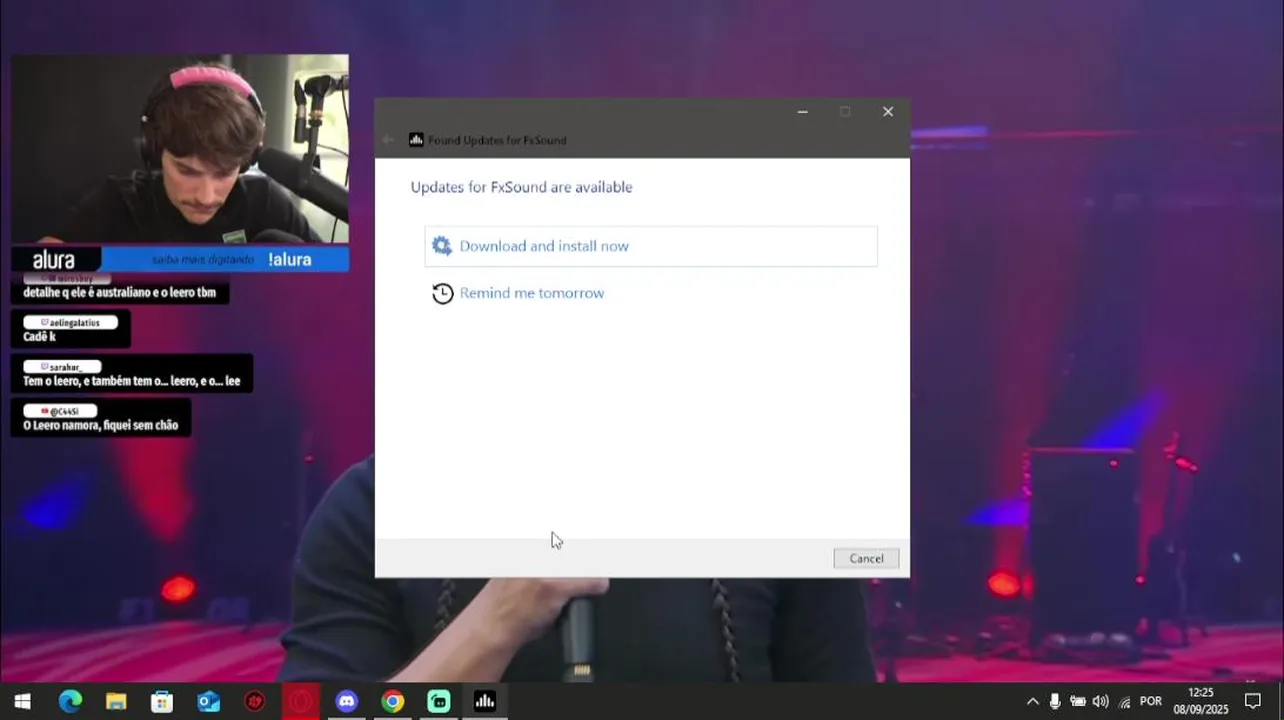Change the POR input language
This screenshot has width=1284, height=720.
1151,701
